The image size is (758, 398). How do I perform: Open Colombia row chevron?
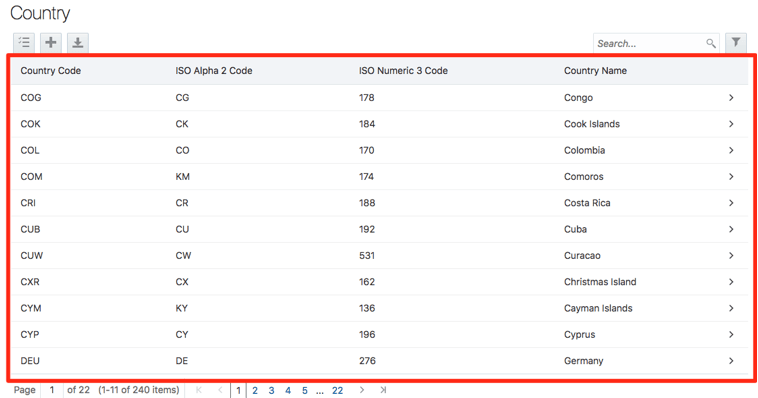click(x=731, y=150)
